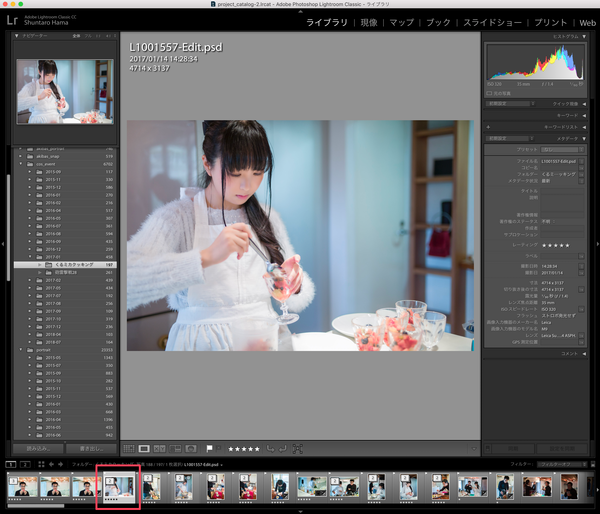Select folder with 261 photos
The width and height of the screenshot is (600, 514).
point(65,273)
